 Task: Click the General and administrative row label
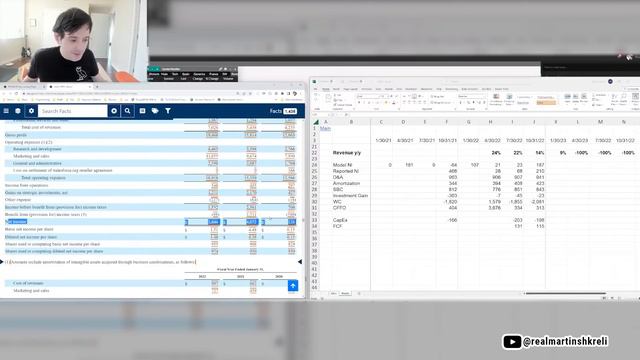click(38, 163)
